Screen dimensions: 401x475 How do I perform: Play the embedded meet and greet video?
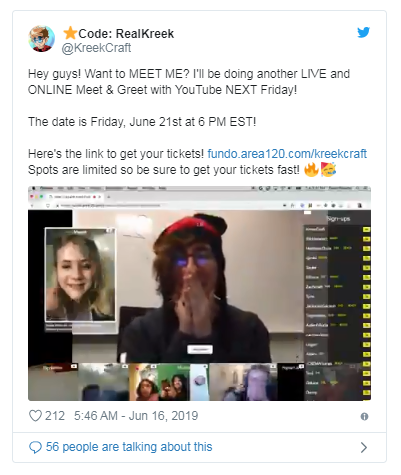199,293
